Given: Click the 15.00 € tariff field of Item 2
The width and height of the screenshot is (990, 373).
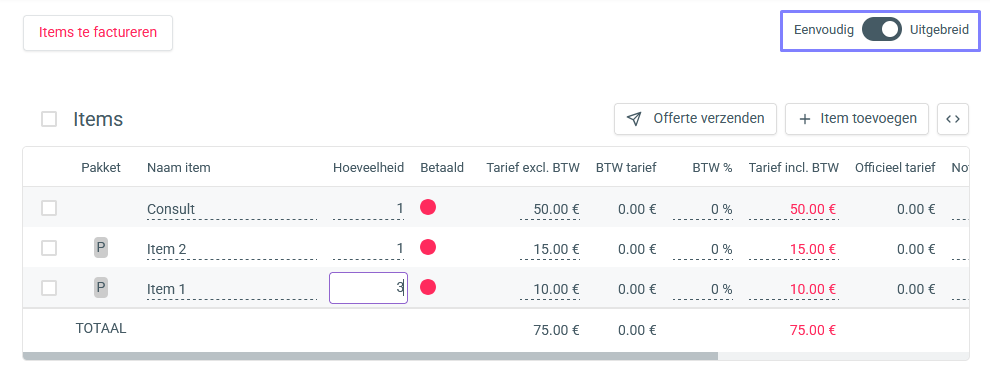Looking at the screenshot, I should pyautogui.click(x=550, y=250).
